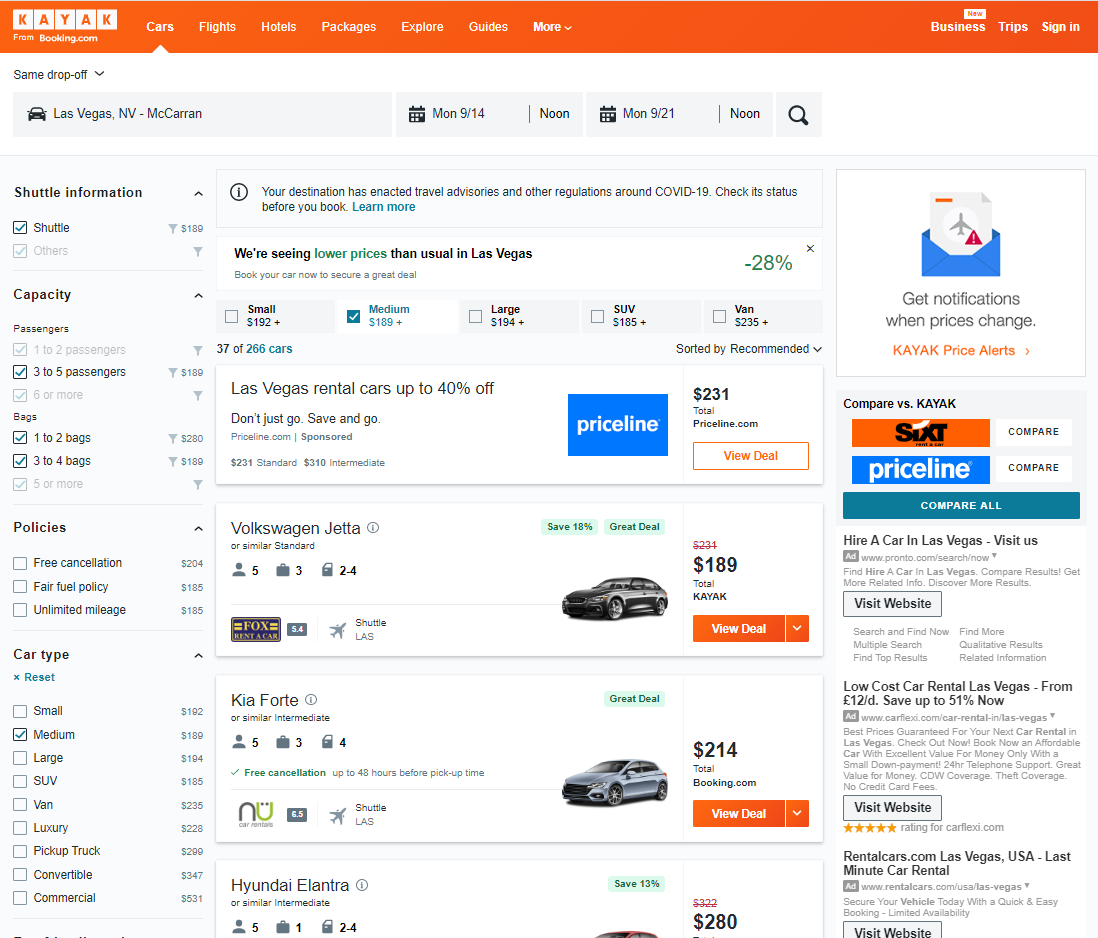This screenshot has height=938, width=1098.
Task: Click View Deal for Volkswagen Jetta
Action: (x=739, y=629)
